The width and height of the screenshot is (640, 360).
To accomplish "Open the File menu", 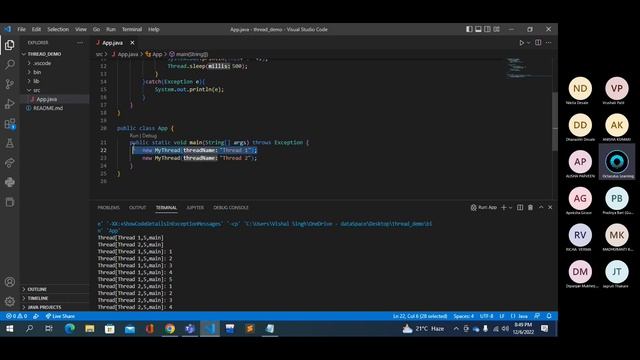I will pos(22,29).
